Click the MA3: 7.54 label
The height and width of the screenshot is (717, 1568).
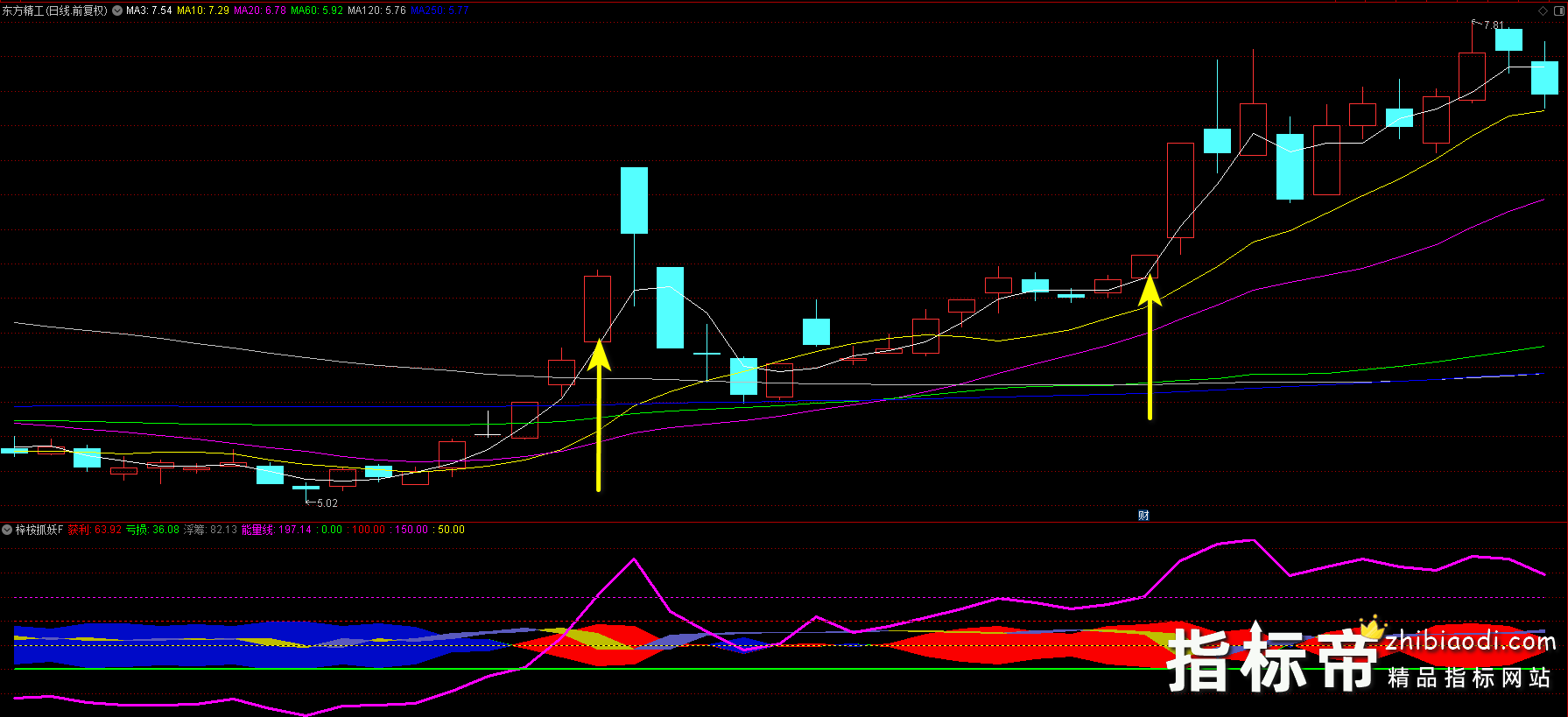(149, 11)
